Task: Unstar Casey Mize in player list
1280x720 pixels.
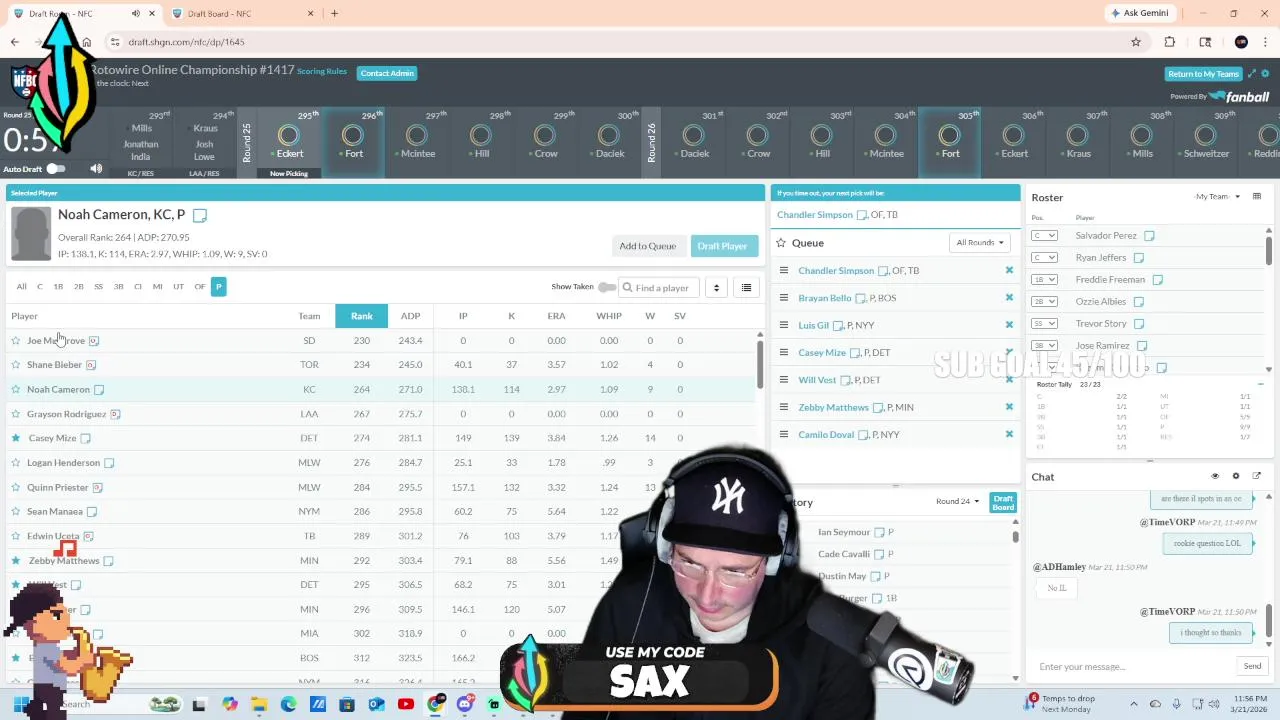Action: (x=16, y=438)
